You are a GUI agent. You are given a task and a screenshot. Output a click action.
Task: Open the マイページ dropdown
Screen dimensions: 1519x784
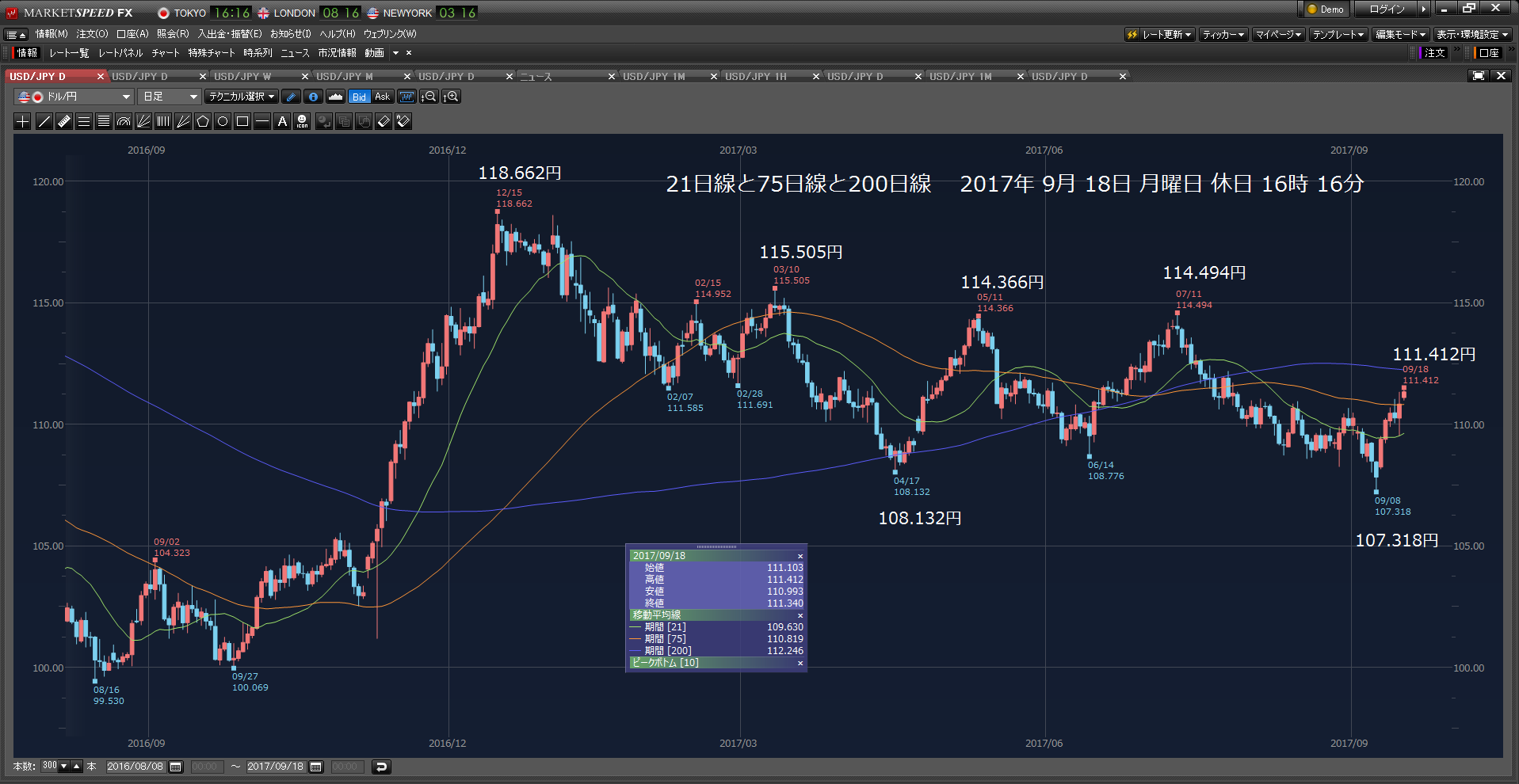(1279, 35)
